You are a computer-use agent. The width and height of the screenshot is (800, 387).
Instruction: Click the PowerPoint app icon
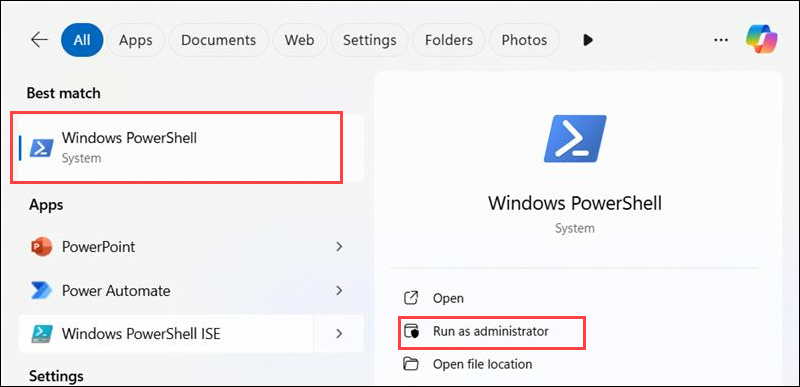tap(41, 247)
